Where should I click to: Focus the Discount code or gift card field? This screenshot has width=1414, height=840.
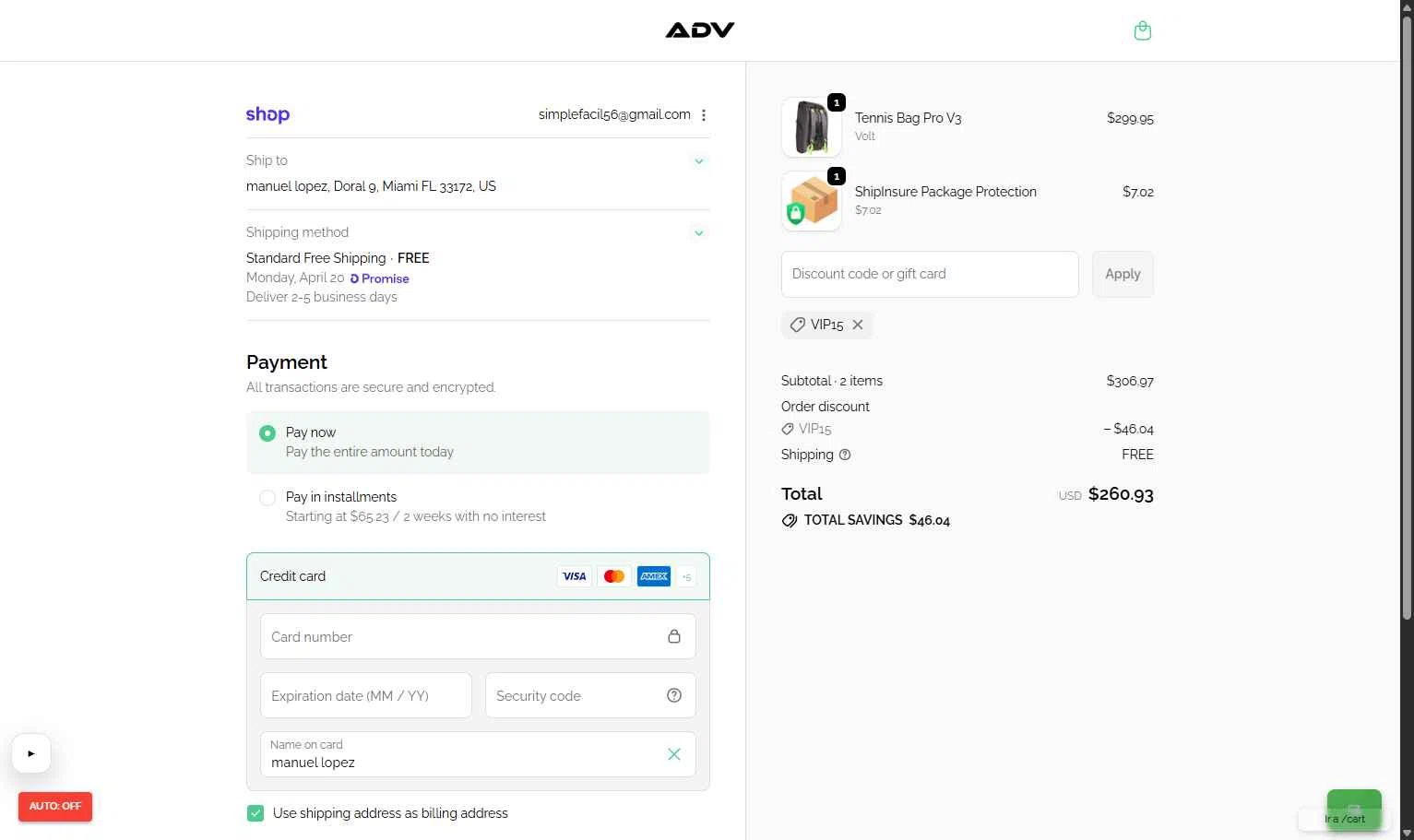(x=930, y=274)
